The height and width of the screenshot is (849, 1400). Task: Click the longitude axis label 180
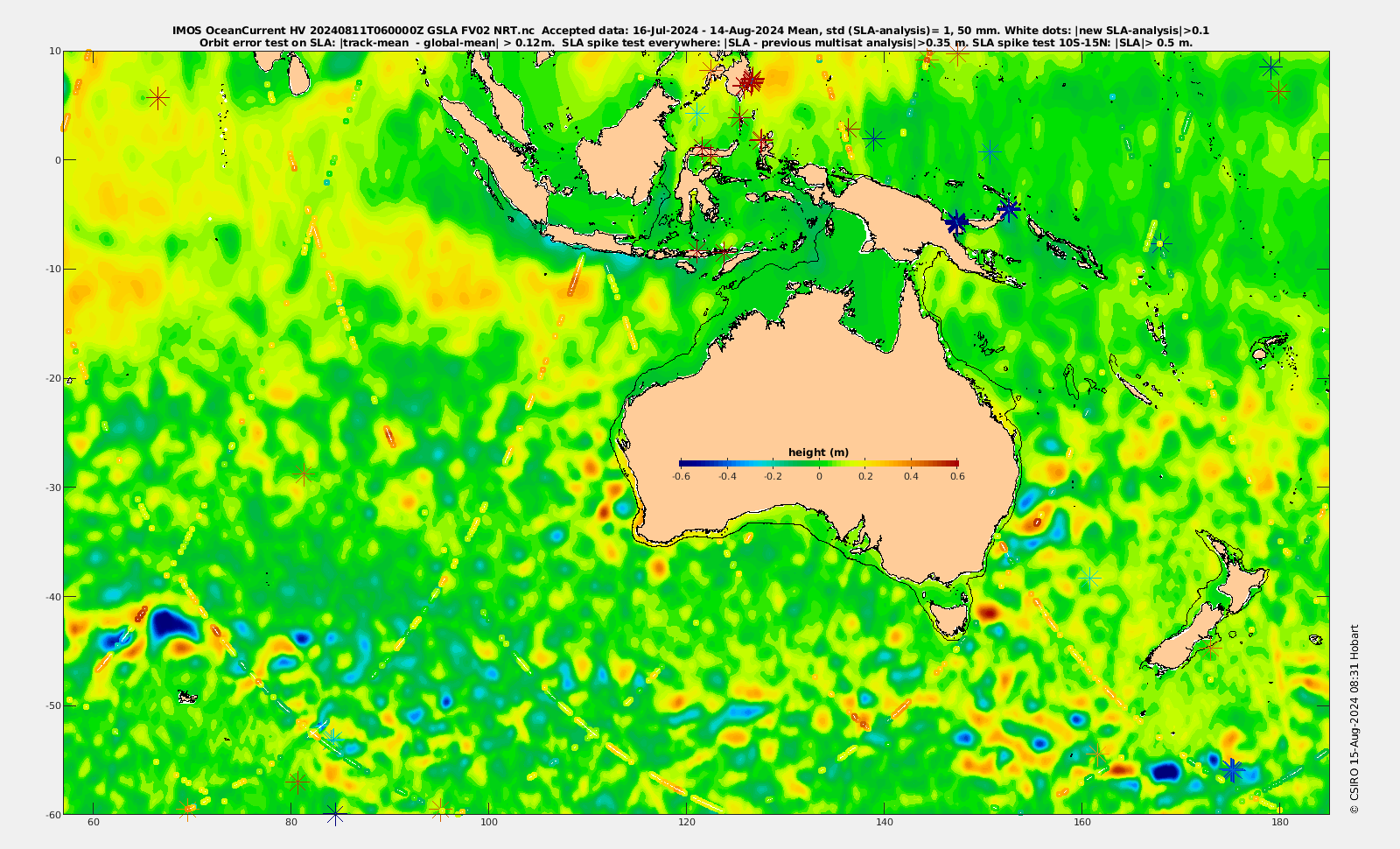click(x=1280, y=822)
